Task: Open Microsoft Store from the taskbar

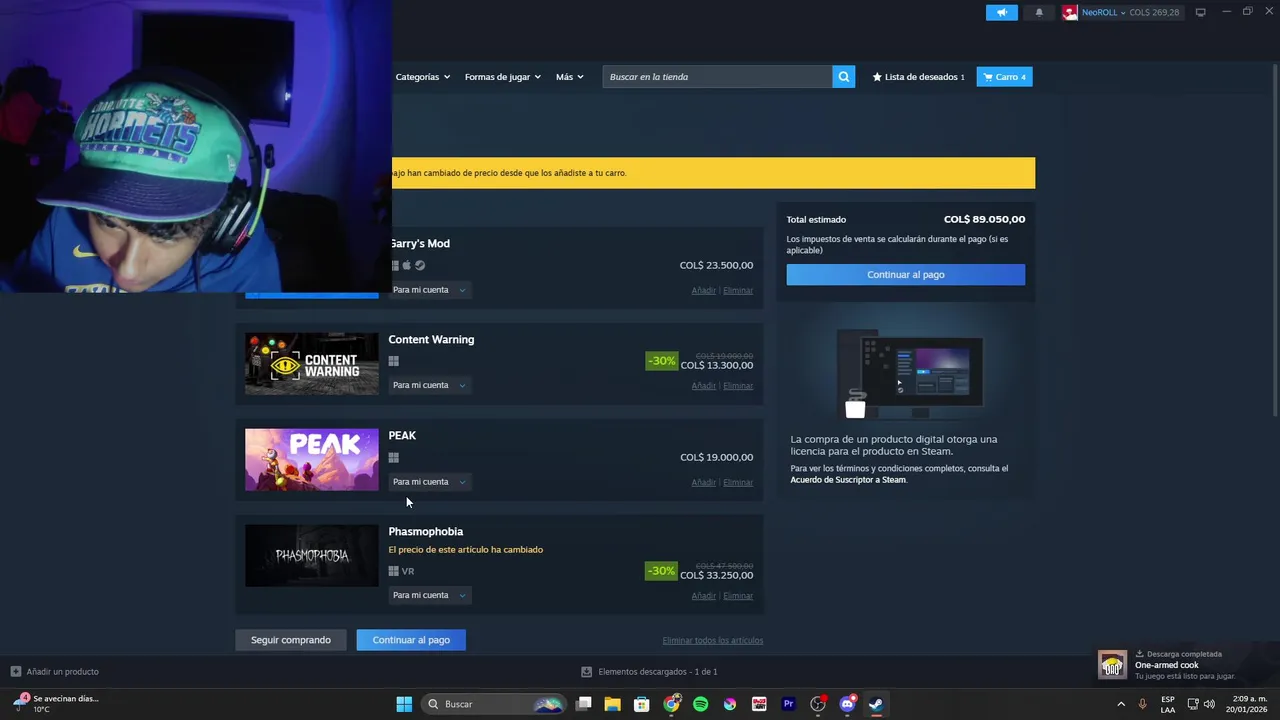Action: 642,704
